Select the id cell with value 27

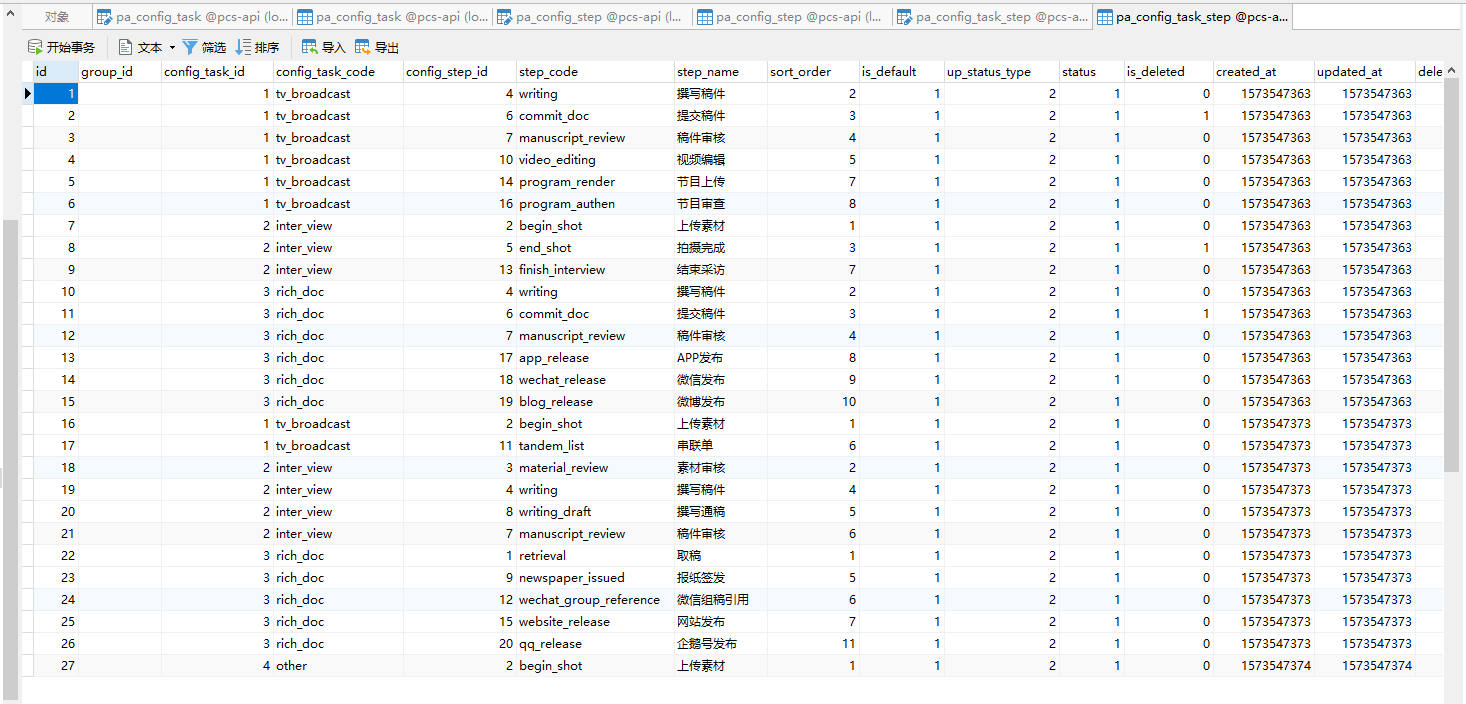click(56, 666)
